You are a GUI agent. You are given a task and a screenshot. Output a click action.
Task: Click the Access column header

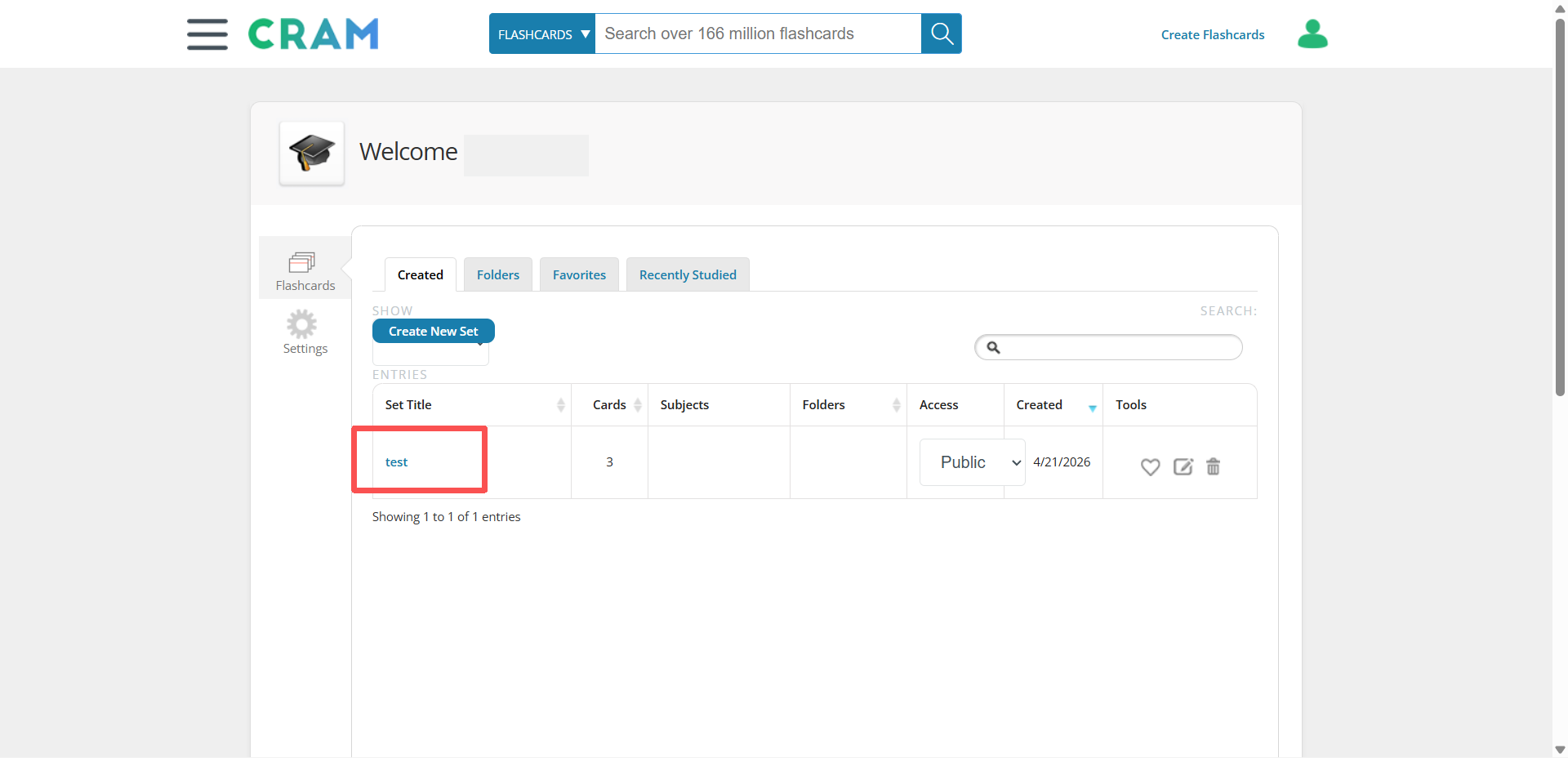[x=955, y=405]
